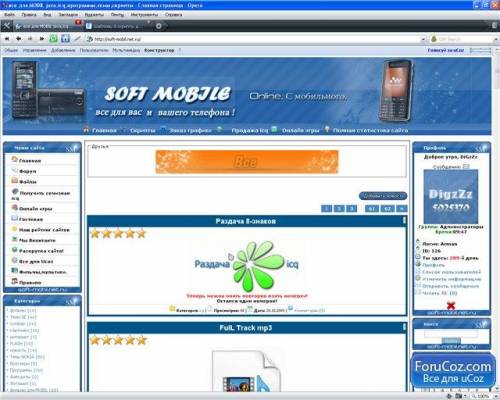Screen dimensions: 500x400
Task: Open the Конструктор admin bar item
Action: tap(159, 50)
